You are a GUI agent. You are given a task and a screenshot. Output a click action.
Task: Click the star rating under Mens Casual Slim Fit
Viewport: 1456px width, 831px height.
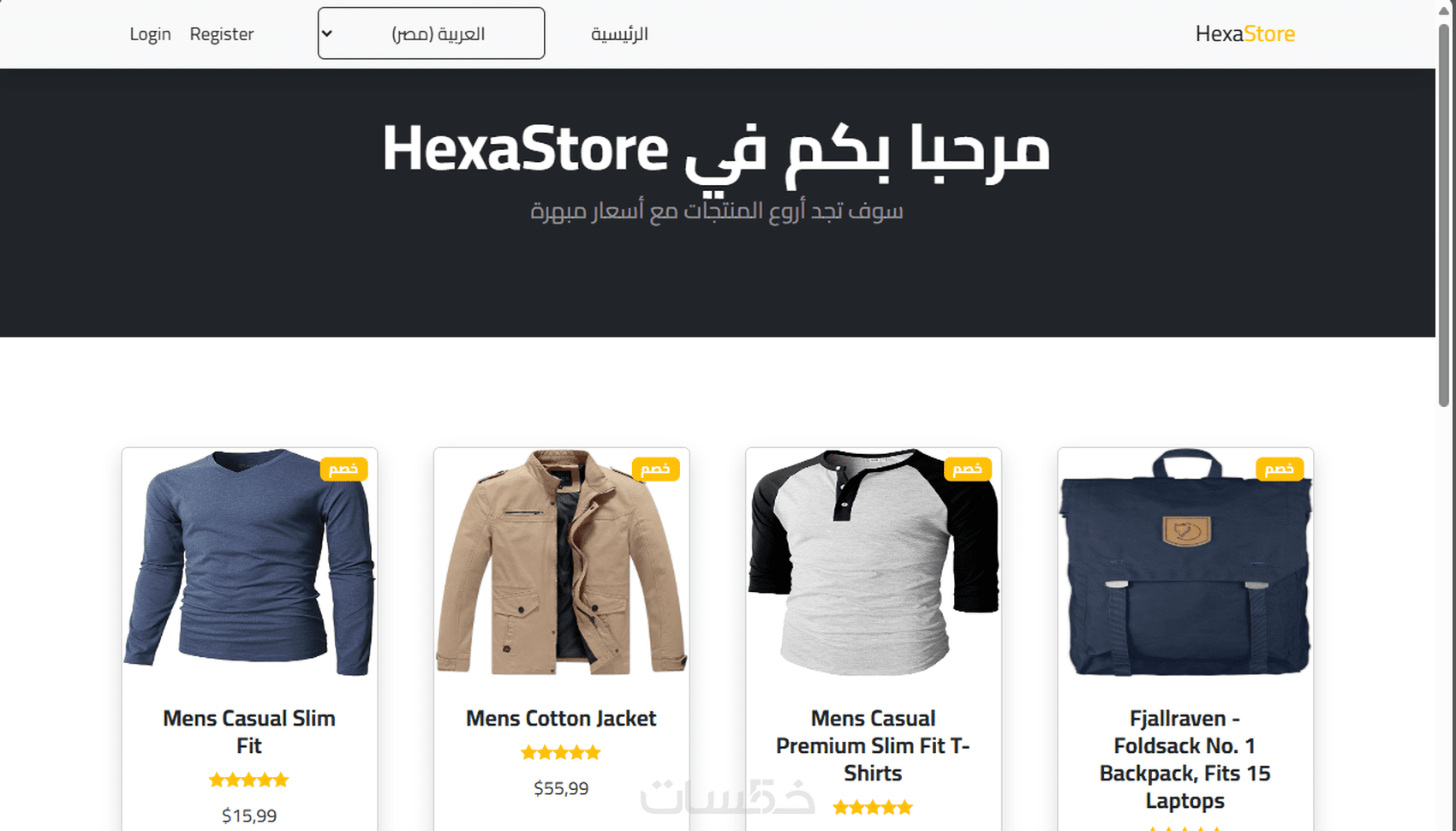pyautogui.click(x=249, y=780)
